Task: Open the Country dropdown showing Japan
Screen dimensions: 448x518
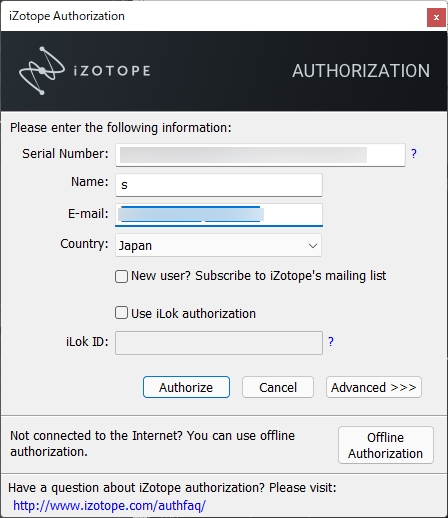Action: point(218,246)
